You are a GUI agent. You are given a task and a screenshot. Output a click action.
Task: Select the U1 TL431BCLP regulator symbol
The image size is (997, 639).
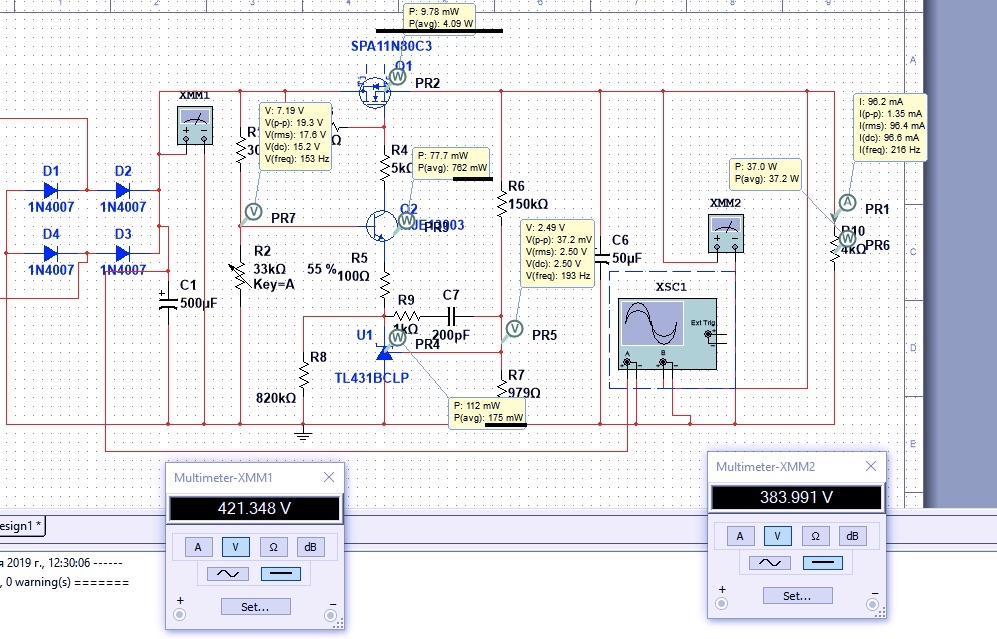(x=384, y=353)
